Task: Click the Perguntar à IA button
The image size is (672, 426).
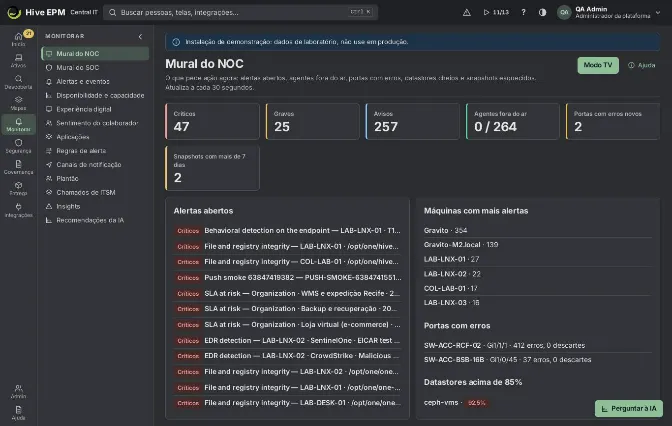Action: 629,408
